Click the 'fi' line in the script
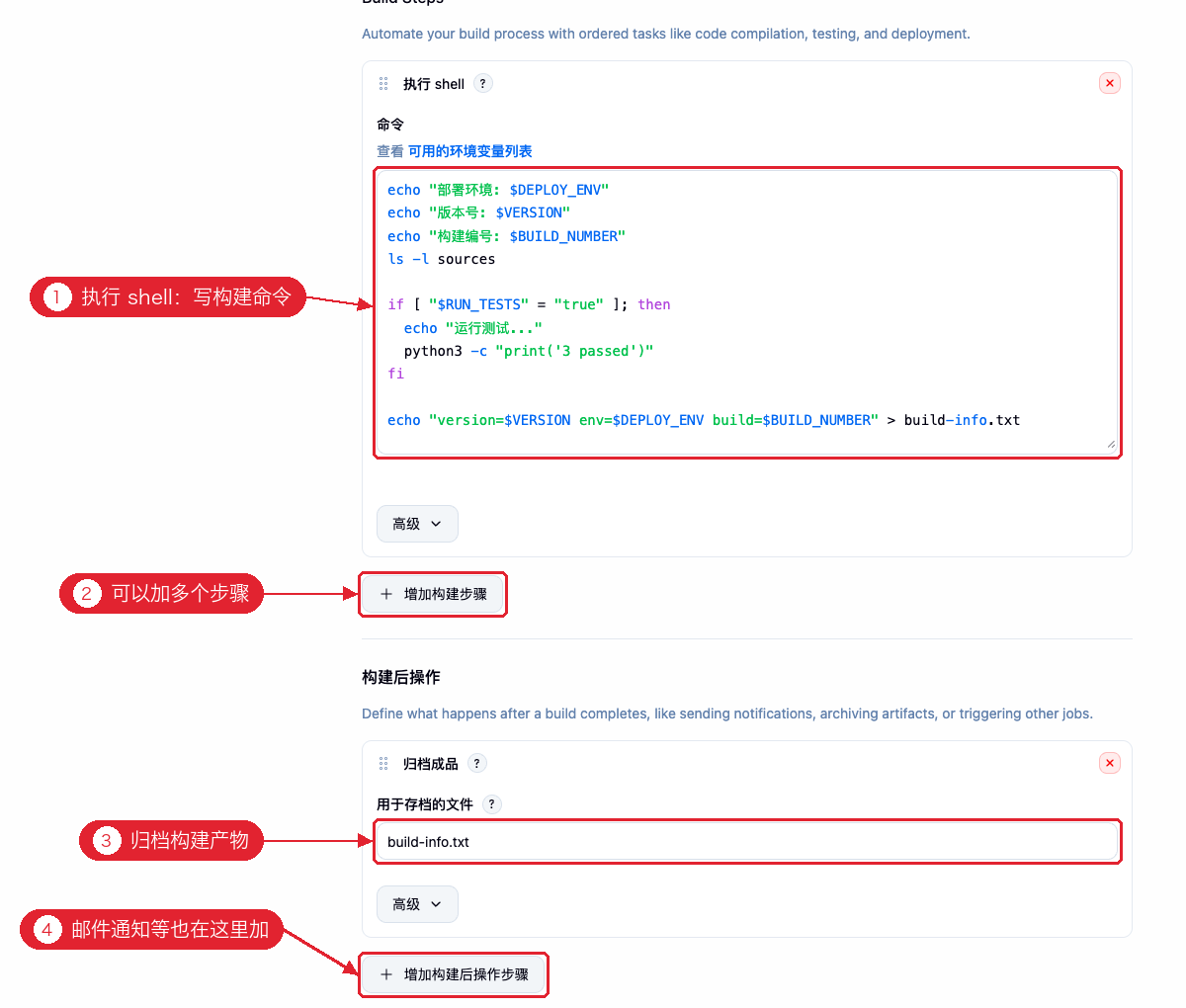Viewport: 1186px width, 1008px height. (x=395, y=374)
